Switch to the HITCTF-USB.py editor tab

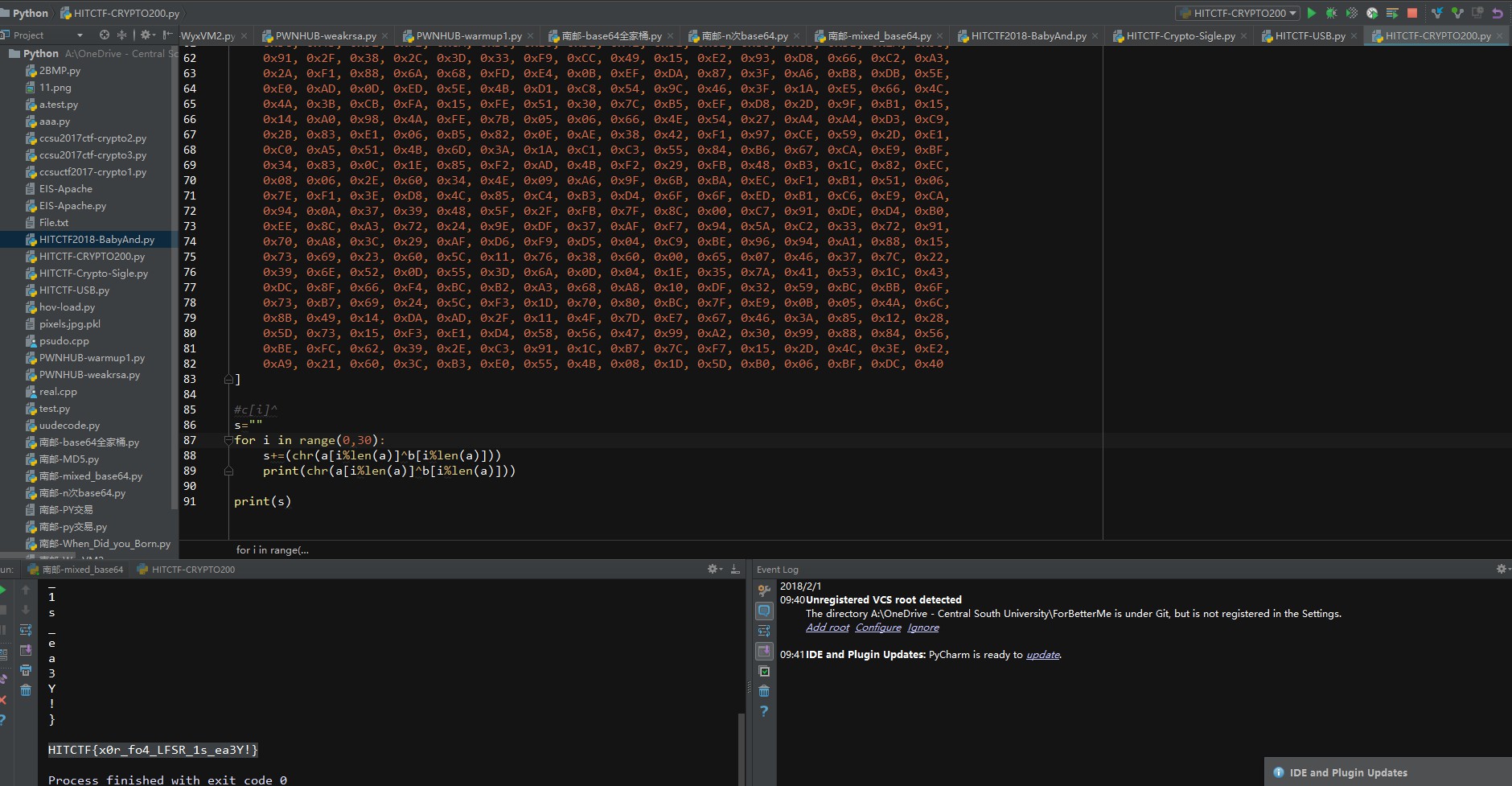1310,35
